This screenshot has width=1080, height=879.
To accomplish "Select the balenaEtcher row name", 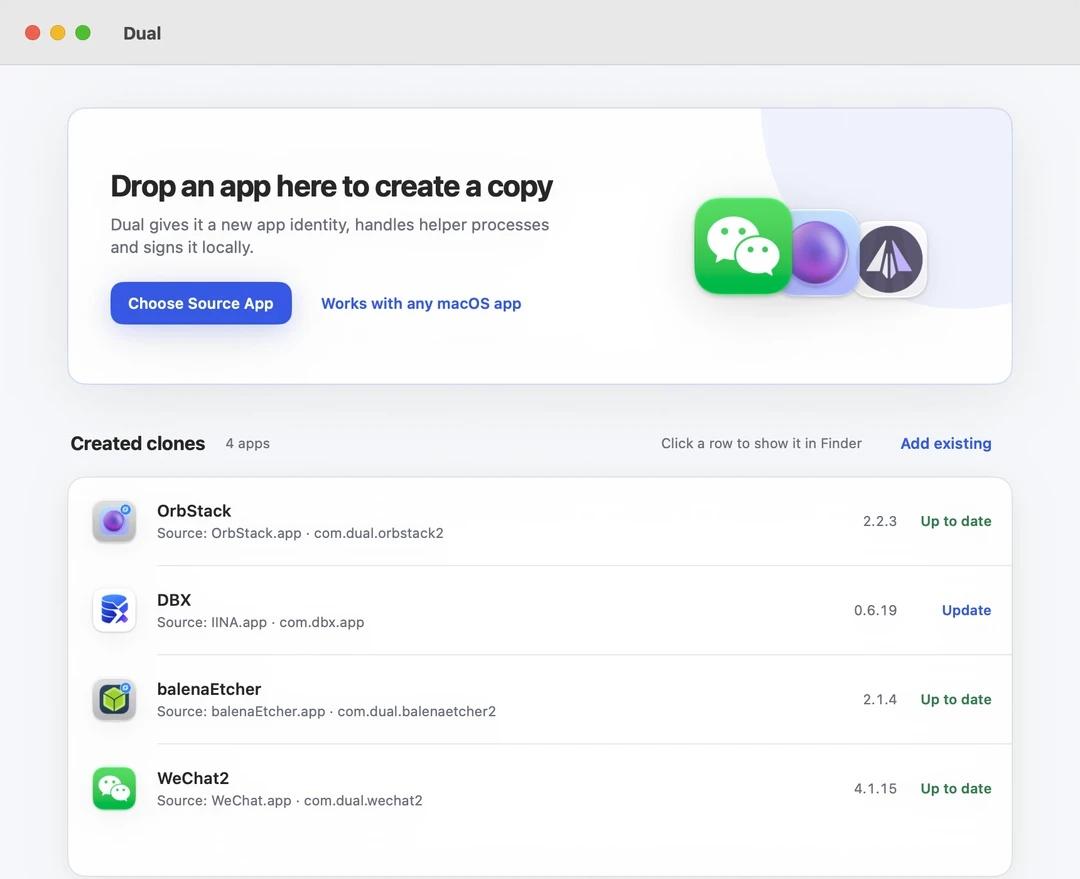I will 209,689.
